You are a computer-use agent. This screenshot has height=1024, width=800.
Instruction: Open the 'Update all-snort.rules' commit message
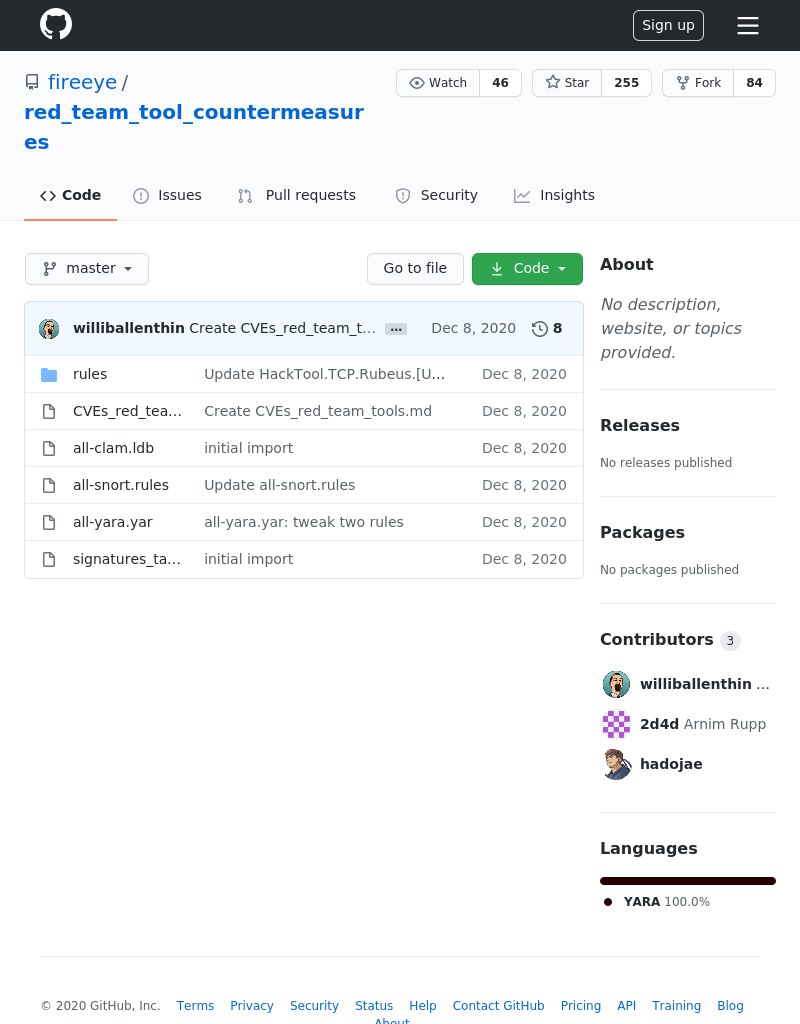point(280,485)
